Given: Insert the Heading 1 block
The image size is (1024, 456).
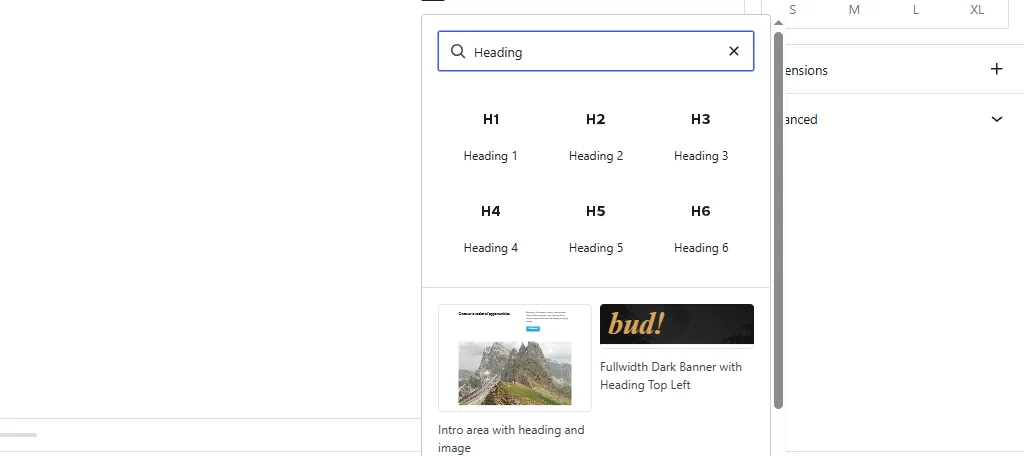Looking at the screenshot, I should (x=490, y=137).
